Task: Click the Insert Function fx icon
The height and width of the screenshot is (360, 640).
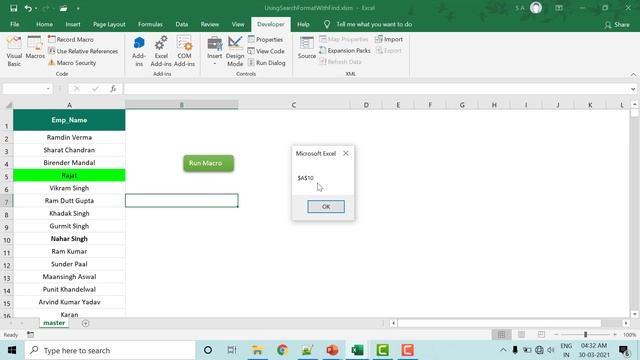Action: click(113, 89)
